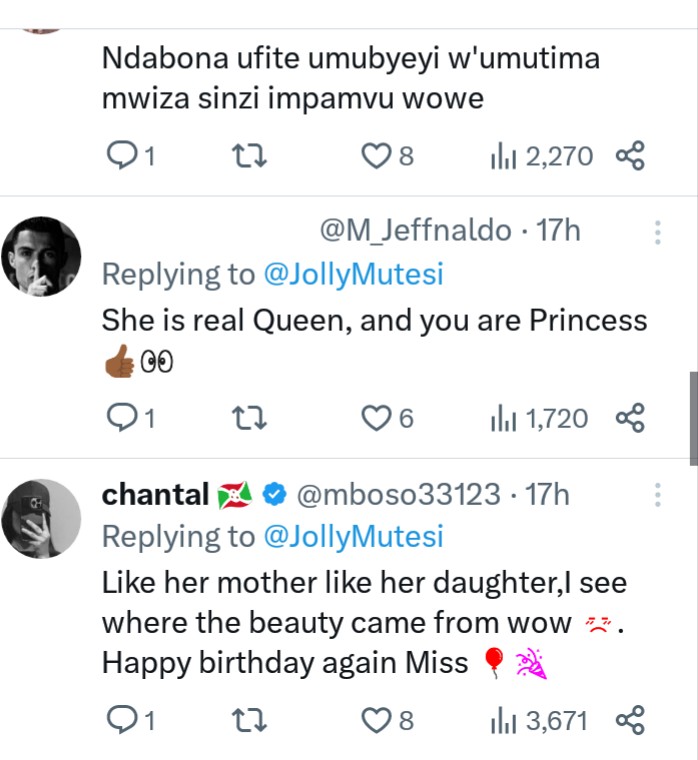698x760 pixels.
Task: Share the Kinyarwanda reply at top
Action: (630, 156)
